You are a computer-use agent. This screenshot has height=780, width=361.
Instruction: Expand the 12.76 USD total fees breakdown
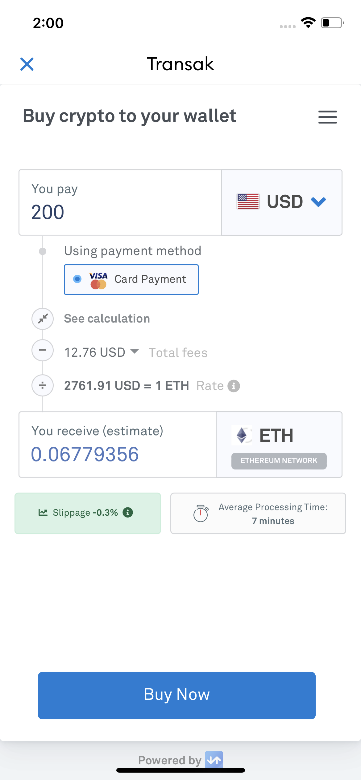pyautogui.click(x=102, y=353)
